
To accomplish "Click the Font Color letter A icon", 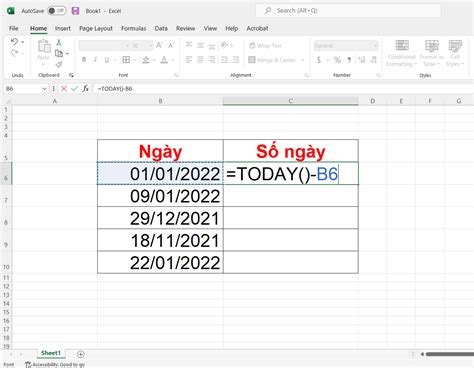I will pos(164,60).
